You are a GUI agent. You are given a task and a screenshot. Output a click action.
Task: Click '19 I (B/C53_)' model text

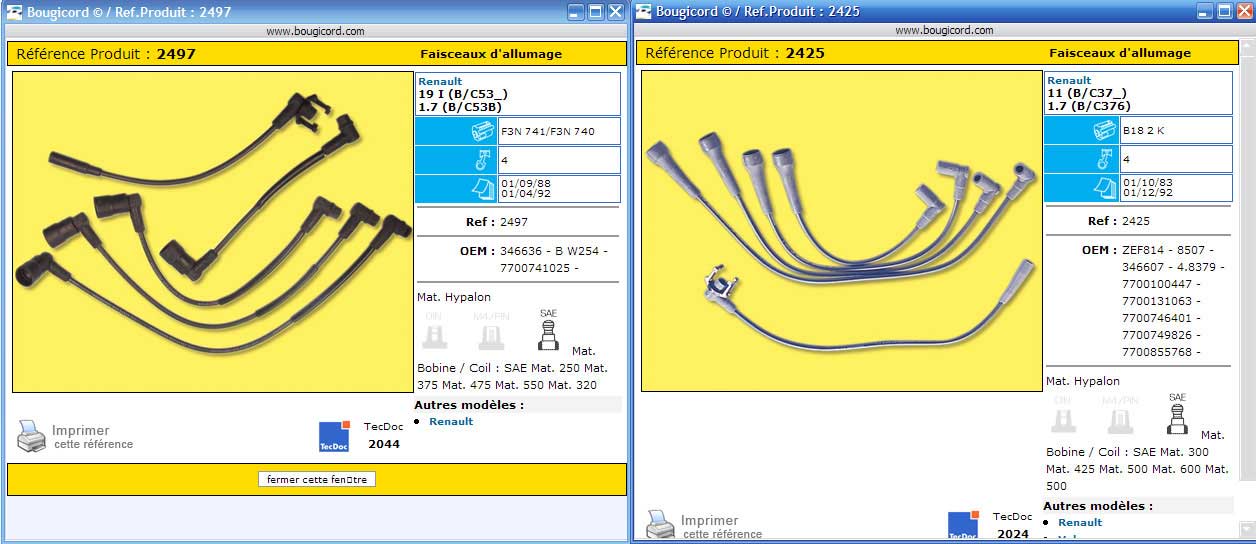463,93
